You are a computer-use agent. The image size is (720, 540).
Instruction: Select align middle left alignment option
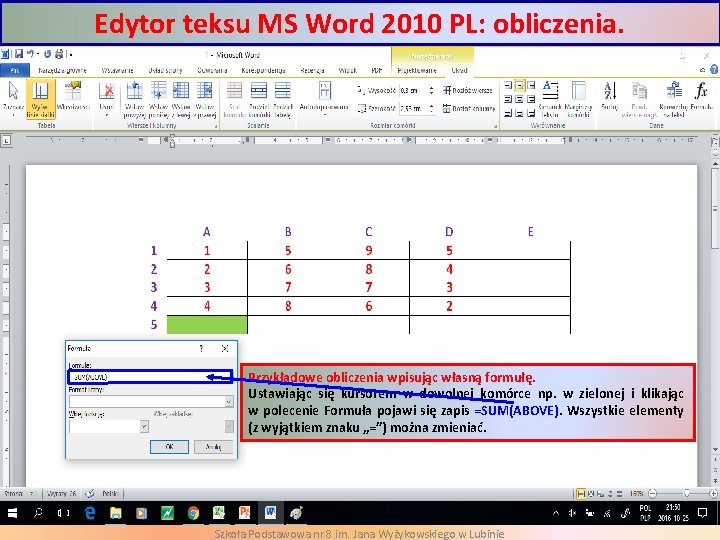coord(507,99)
